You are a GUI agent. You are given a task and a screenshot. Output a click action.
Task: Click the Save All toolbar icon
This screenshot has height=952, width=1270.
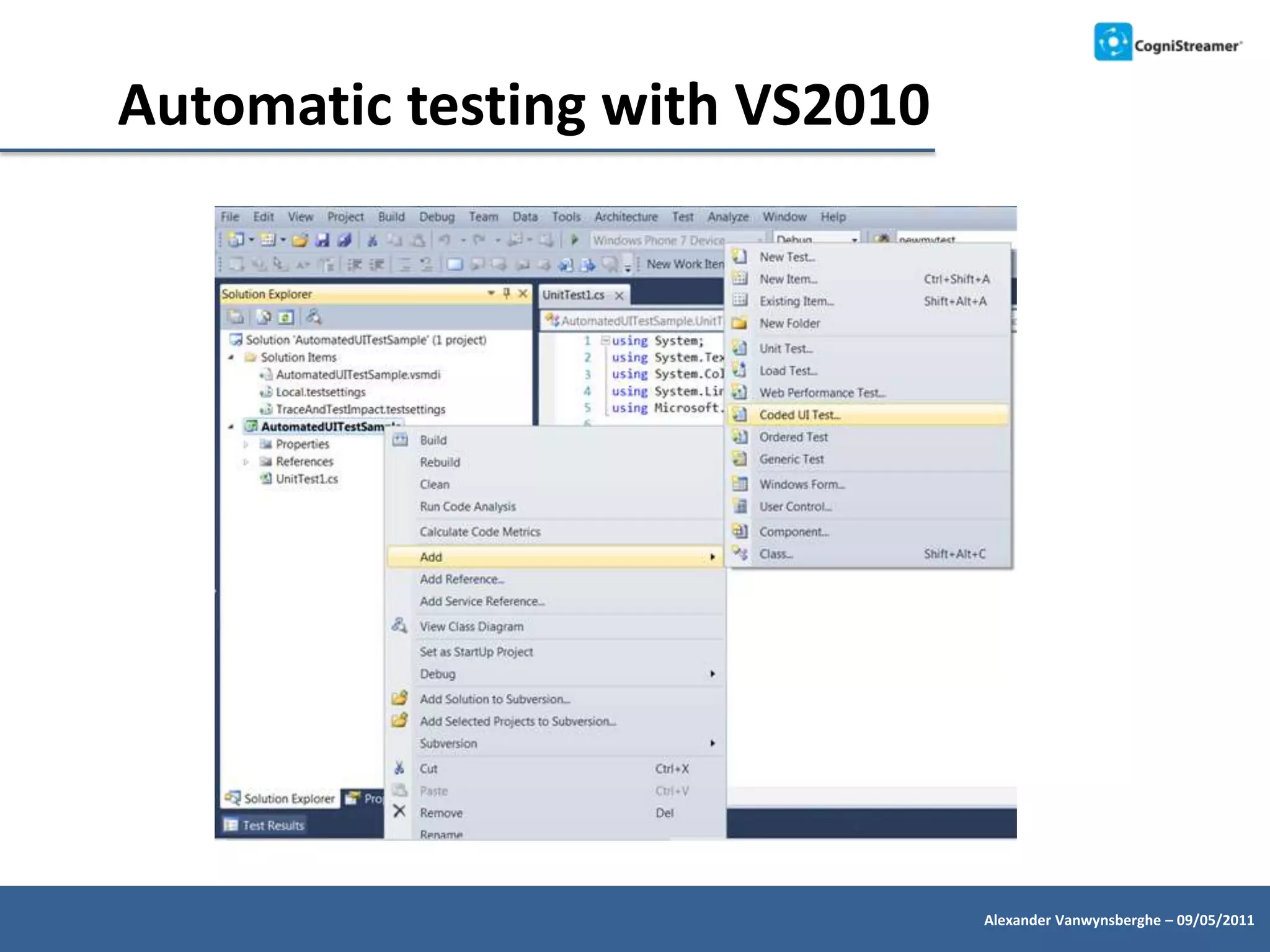point(345,240)
